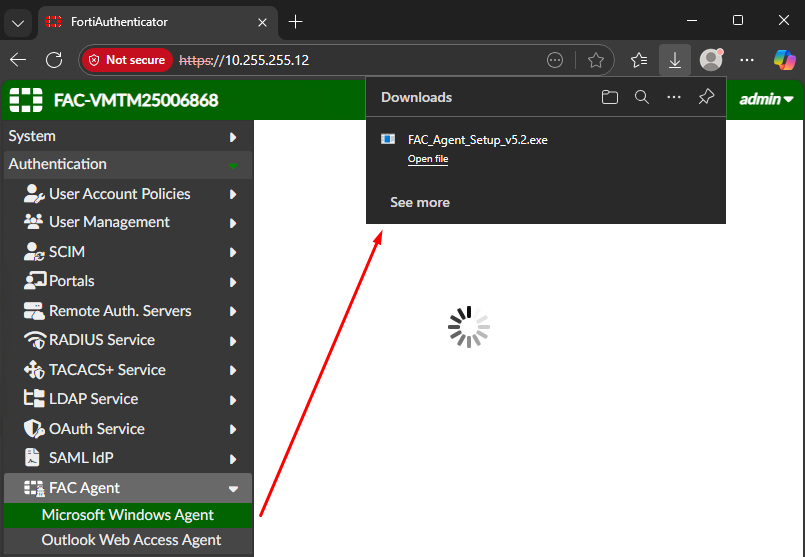The width and height of the screenshot is (805, 557).
Task: Click the SAML IdP document icon
Action: [x=32, y=457]
